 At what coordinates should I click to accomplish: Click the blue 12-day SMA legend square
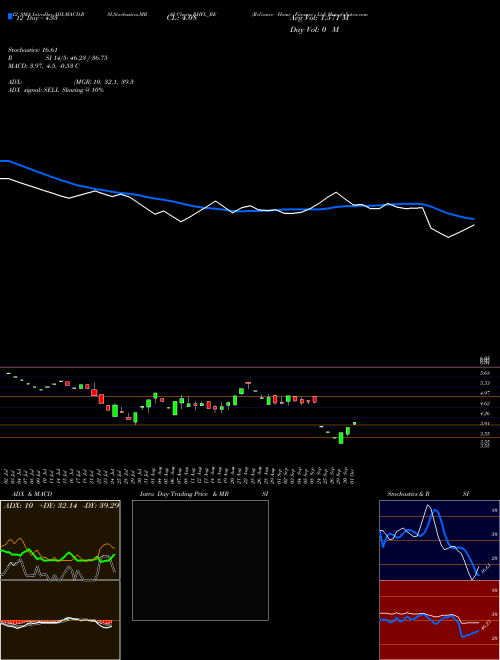coord(10,16)
